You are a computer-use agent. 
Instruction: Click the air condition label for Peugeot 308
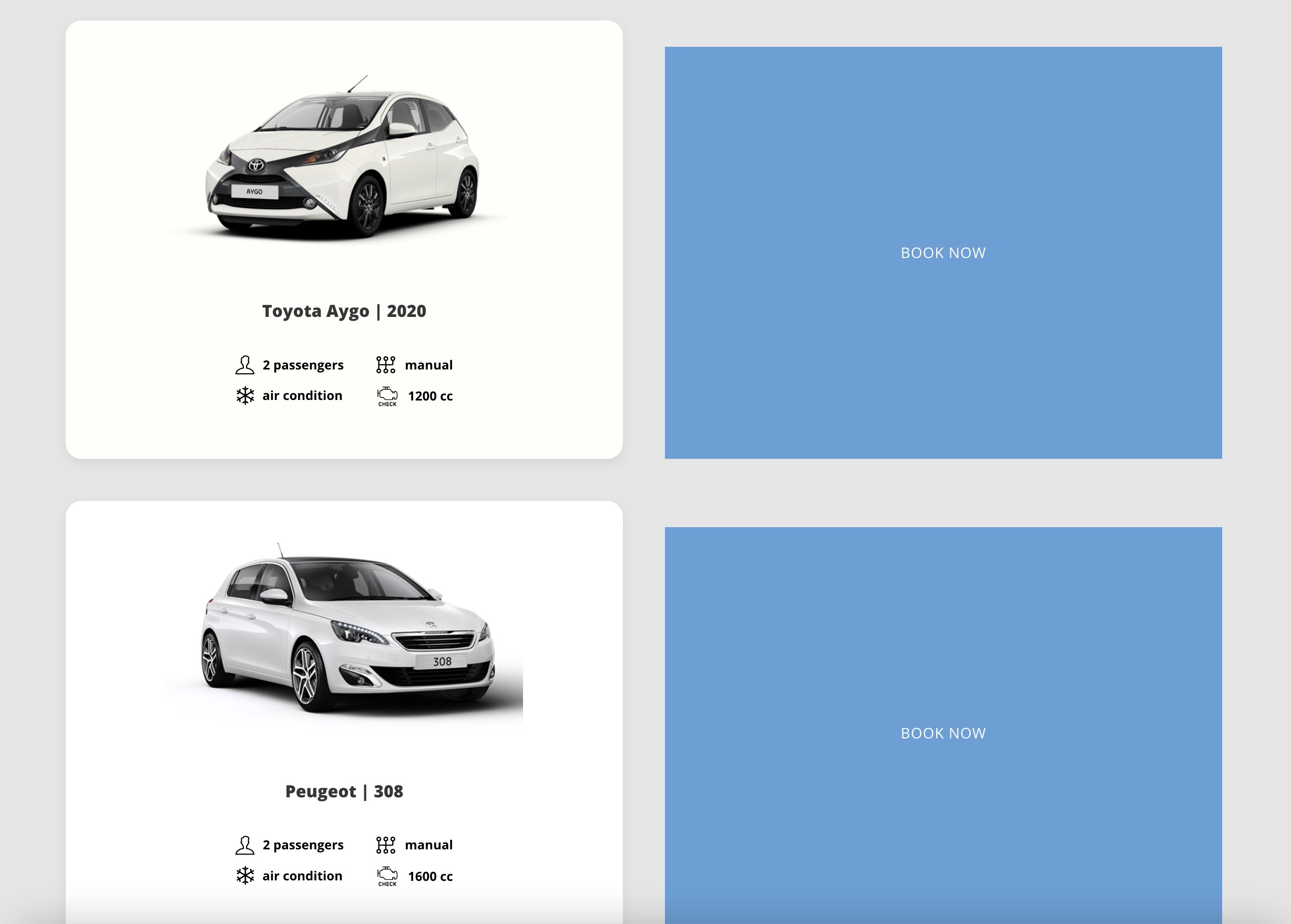click(302, 876)
